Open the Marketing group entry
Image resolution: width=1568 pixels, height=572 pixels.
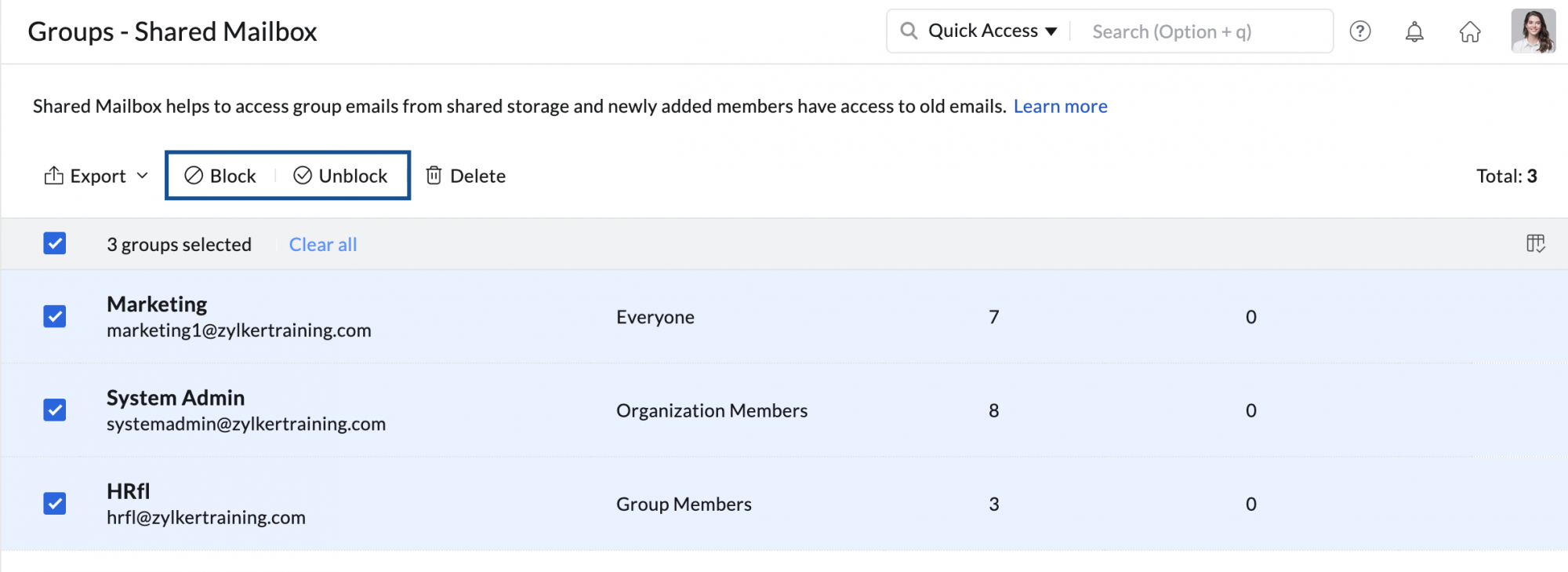click(x=157, y=304)
